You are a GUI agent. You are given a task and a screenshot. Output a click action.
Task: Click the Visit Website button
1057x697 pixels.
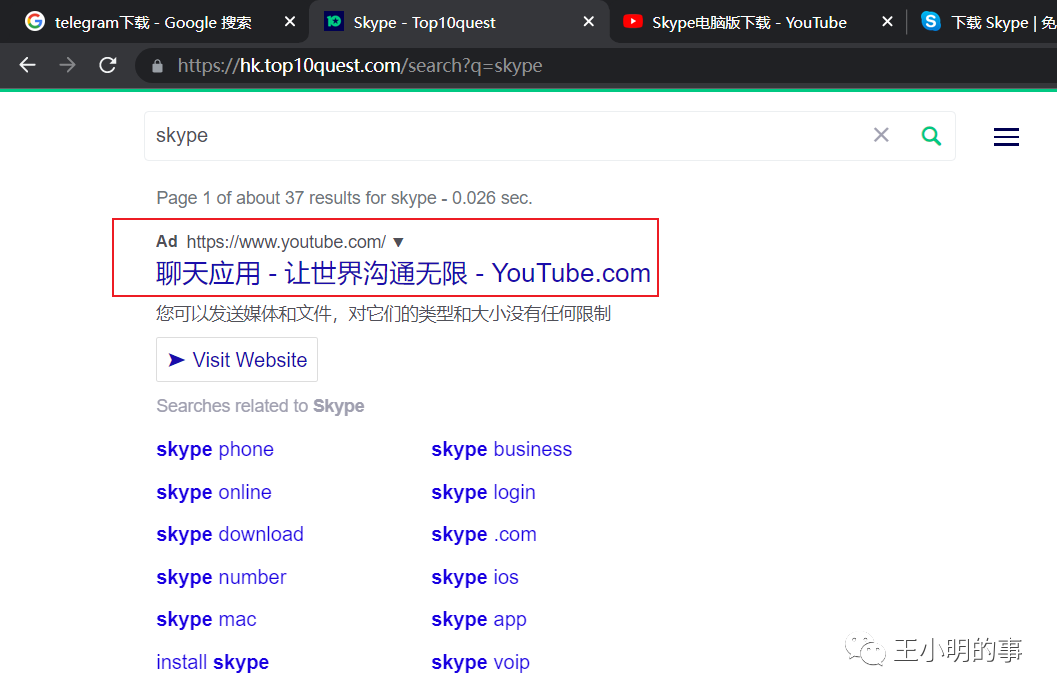237,360
